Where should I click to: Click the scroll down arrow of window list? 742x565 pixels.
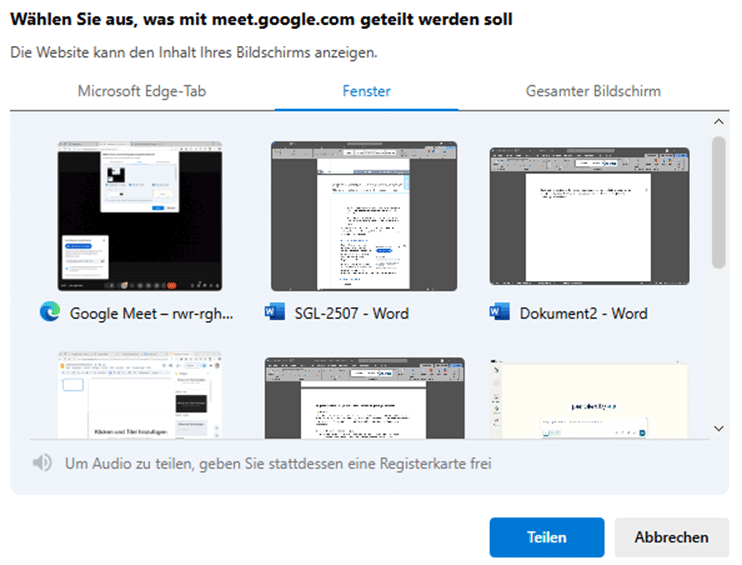(718, 428)
